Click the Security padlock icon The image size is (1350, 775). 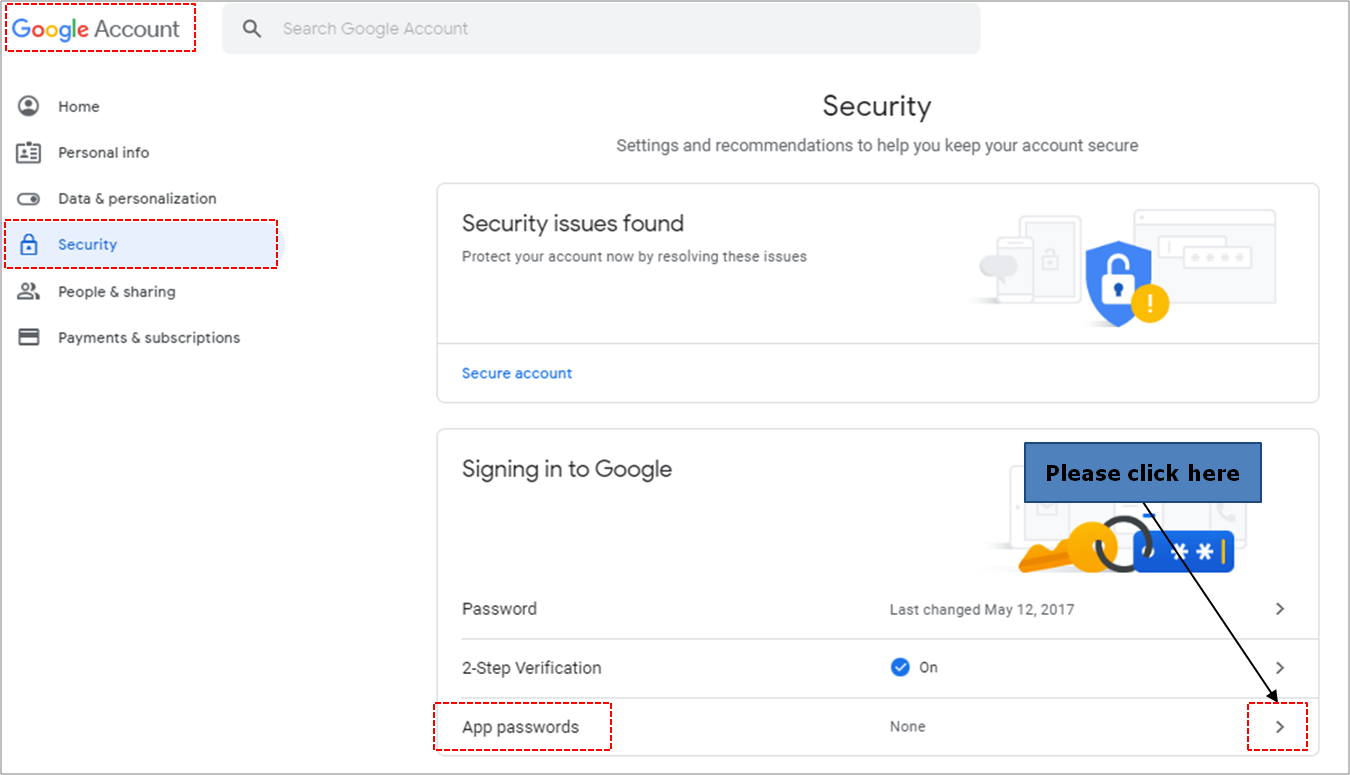(29, 245)
